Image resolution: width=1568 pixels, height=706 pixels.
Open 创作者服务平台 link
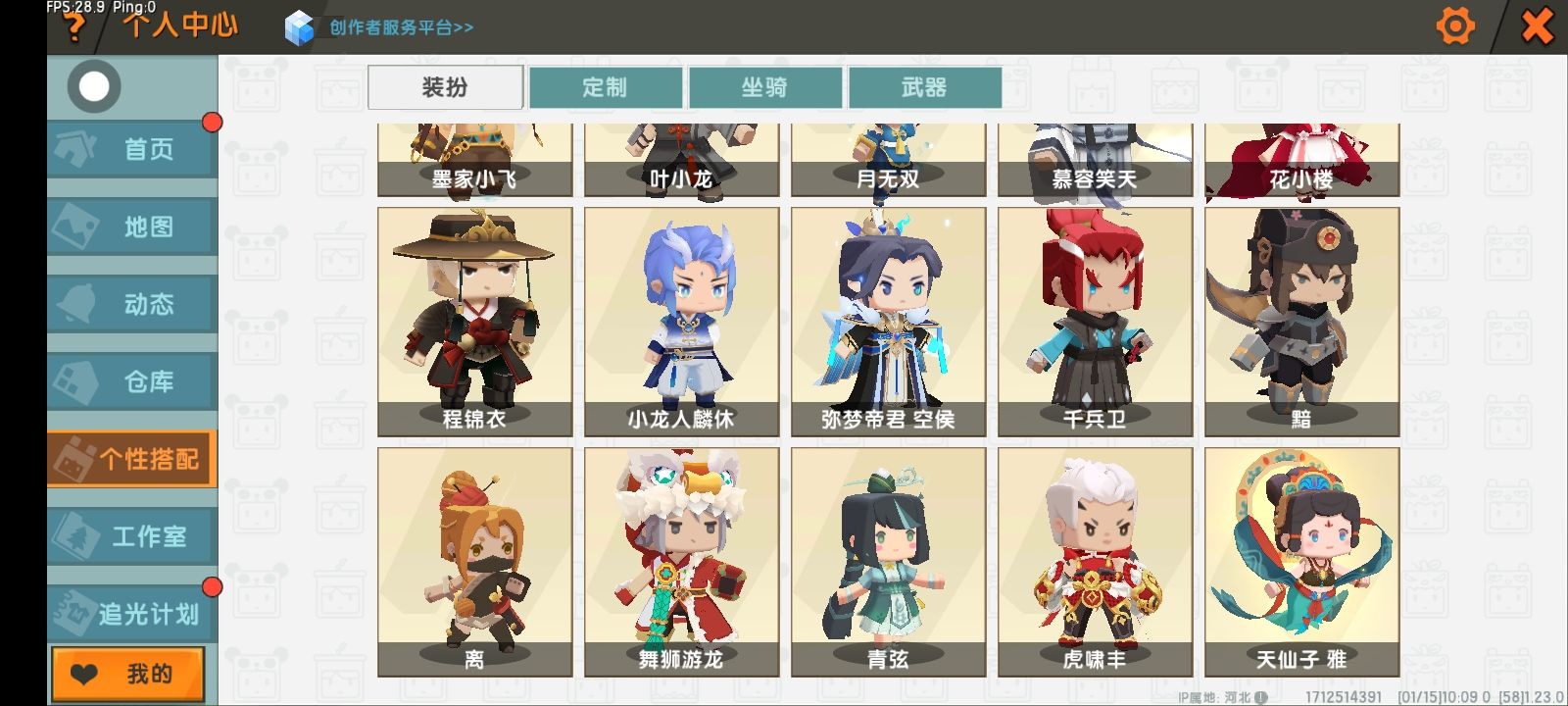(x=401, y=27)
